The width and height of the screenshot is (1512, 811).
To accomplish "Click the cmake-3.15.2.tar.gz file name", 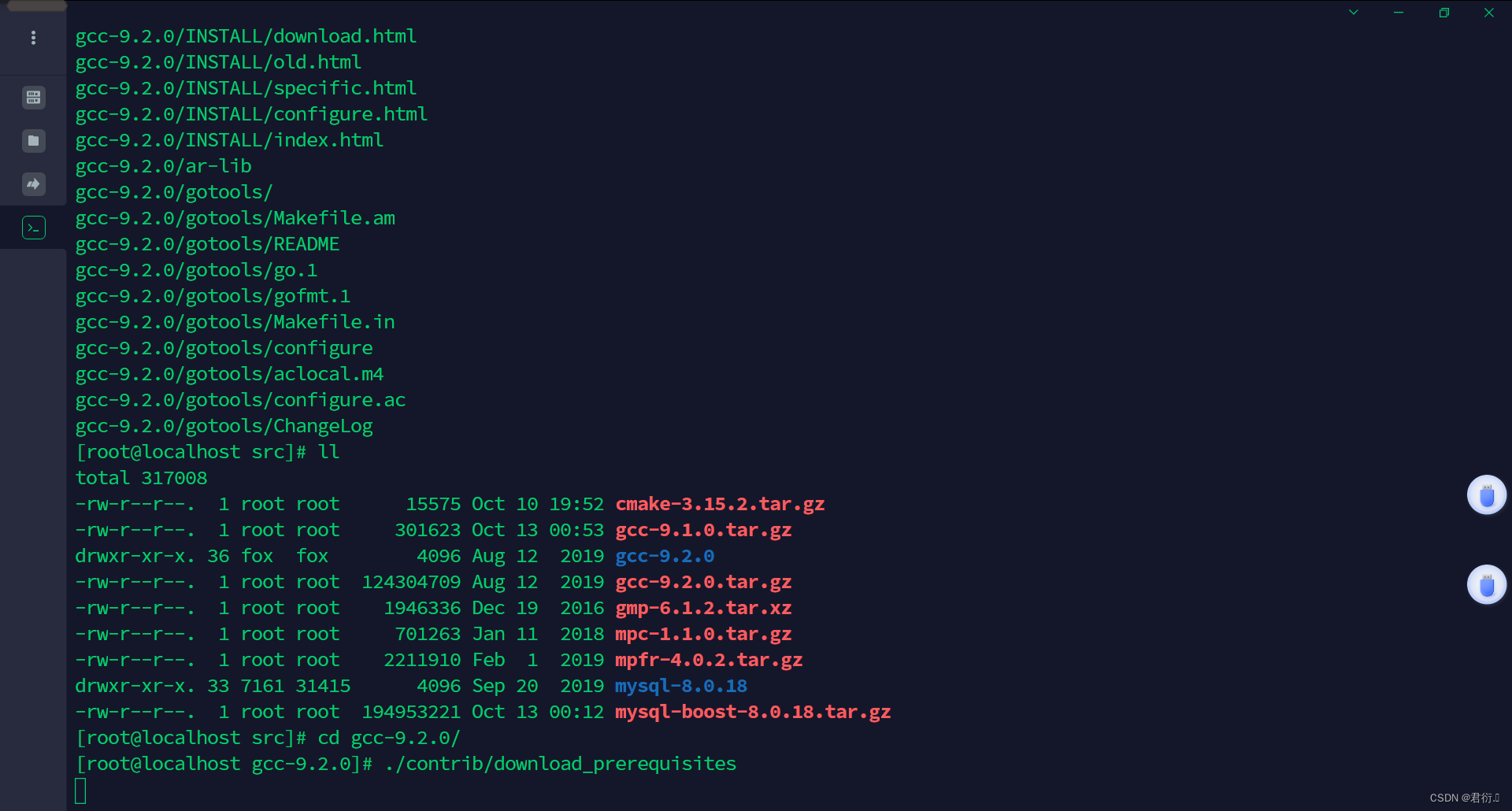I will click(x=720, y=505).
